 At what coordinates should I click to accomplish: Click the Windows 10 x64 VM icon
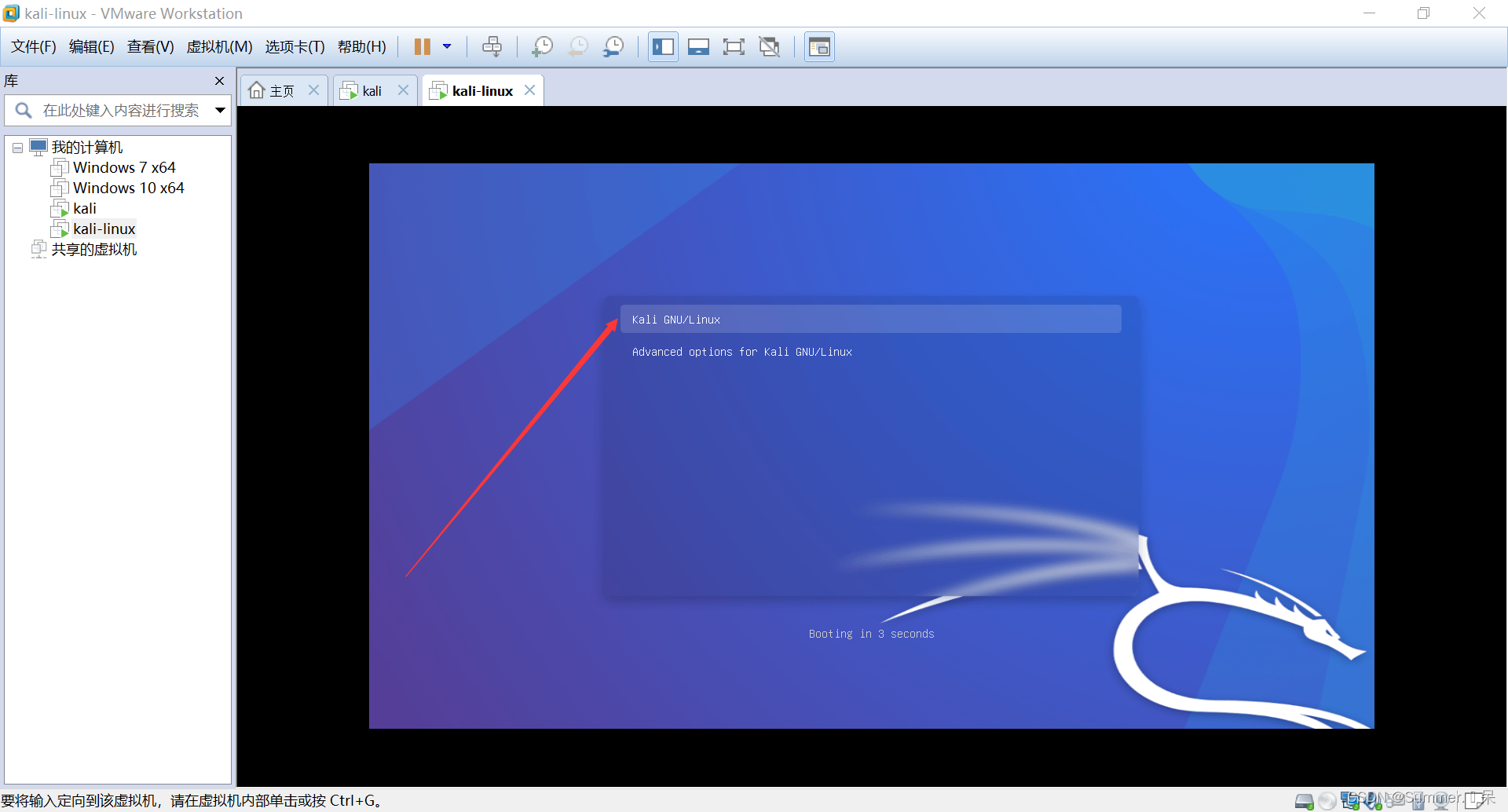60,188
